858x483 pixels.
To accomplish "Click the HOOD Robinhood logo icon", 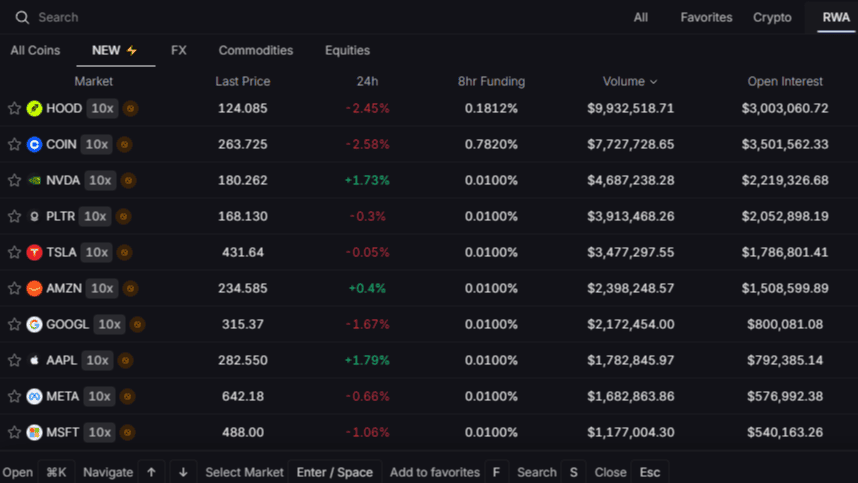I will 34,108.
